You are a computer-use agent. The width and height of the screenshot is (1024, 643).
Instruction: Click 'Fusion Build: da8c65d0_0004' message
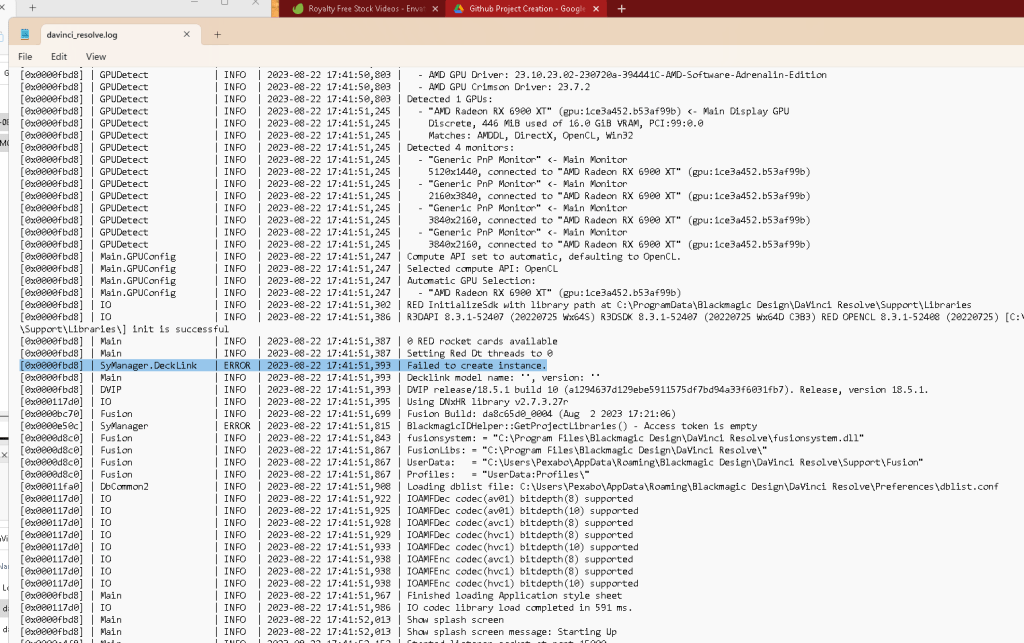(541, 414)
